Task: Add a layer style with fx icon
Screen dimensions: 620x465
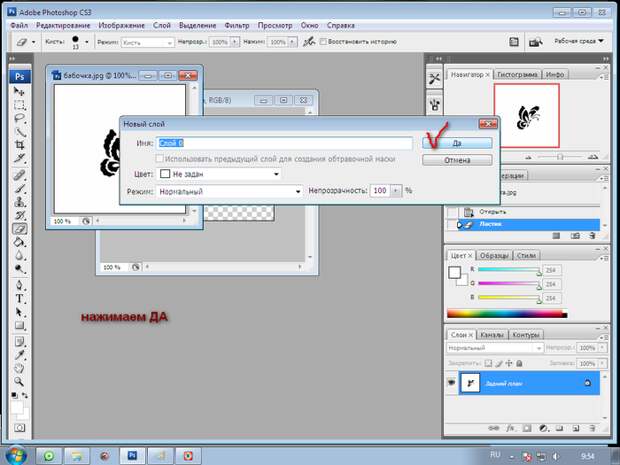Action: (x=510, y=428)
